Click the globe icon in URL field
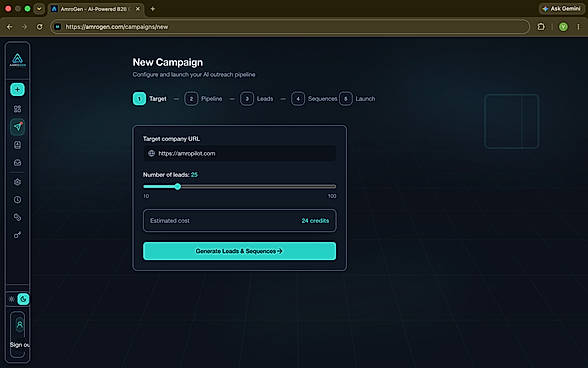This screenshot has height=368, width=588. point(152,153)
